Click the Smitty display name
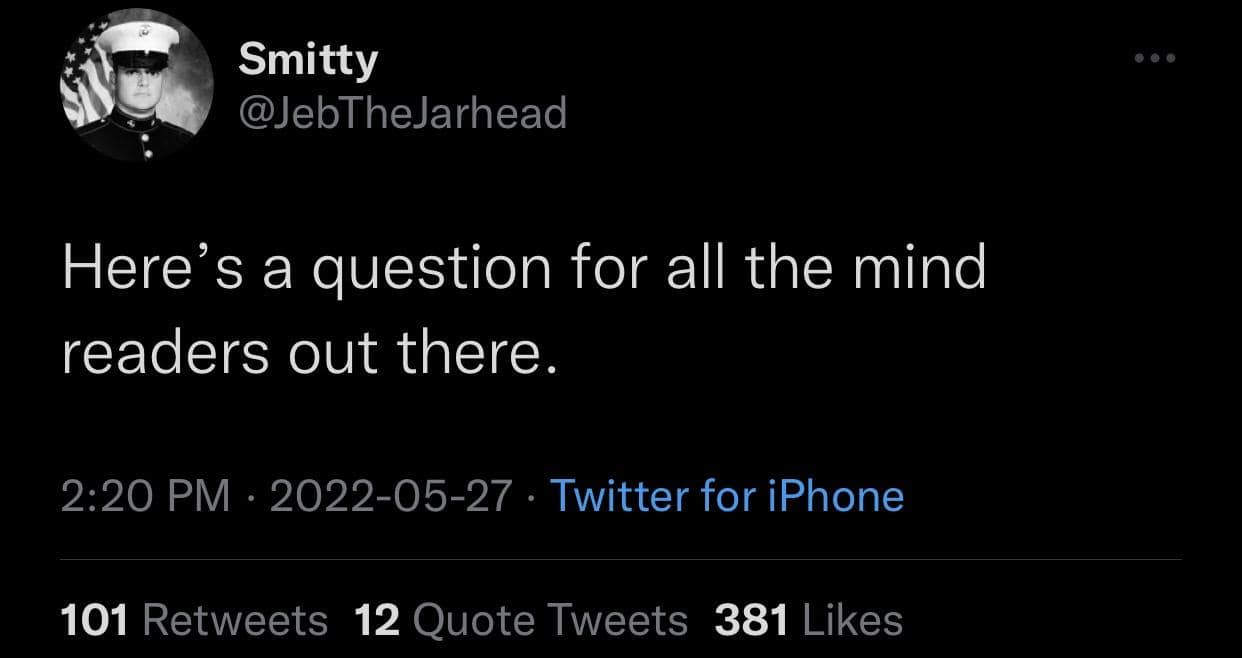Screen dimensions: 1242x658 click(309, 61)
